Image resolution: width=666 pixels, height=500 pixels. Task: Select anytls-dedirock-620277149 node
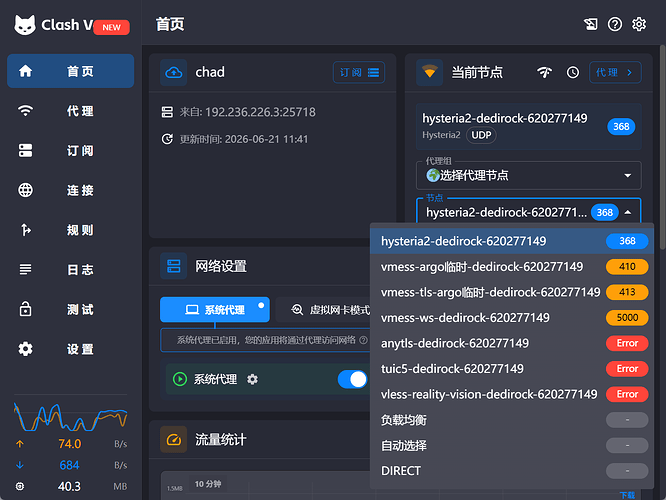pyautogui.click(x=511, y=343)
